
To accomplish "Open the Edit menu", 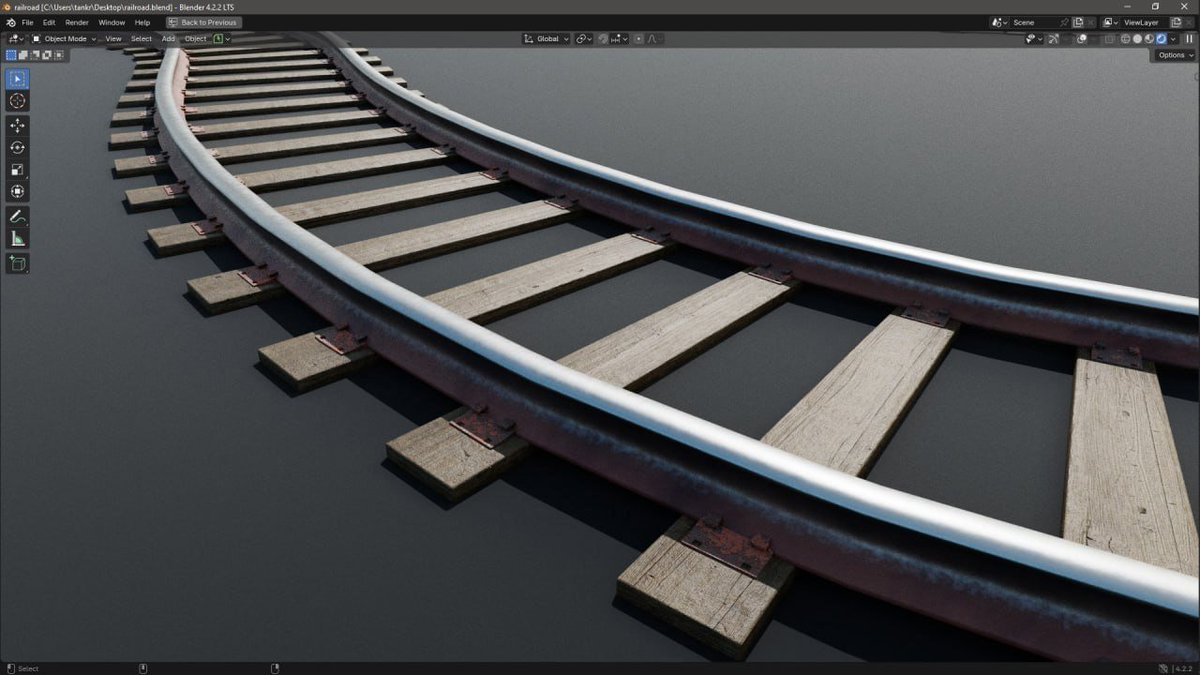I will [48, 21].
